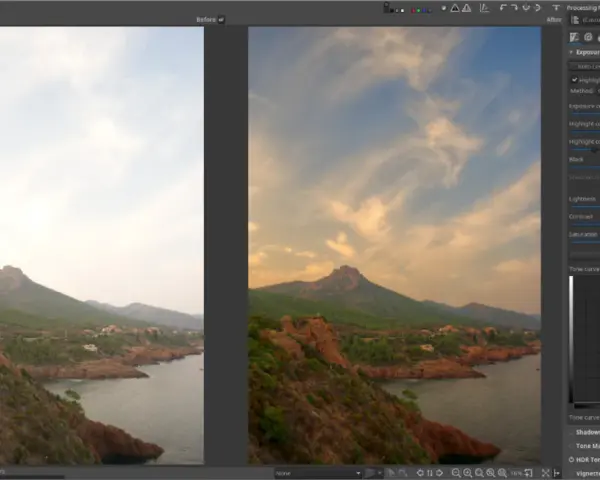Screen dimensions: 600x480
Task: Select the straighten tool icon
Action: (484, 8)
